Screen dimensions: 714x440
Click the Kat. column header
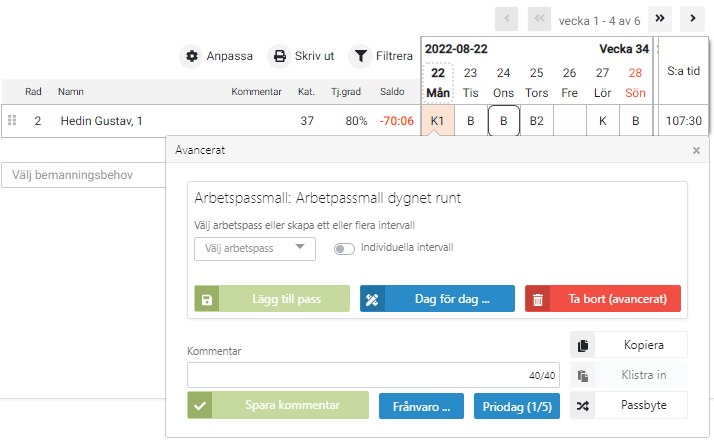306,92
